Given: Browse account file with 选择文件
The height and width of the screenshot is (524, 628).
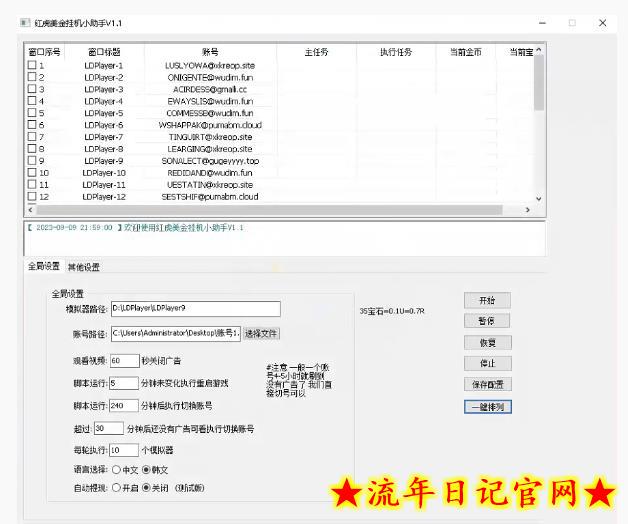Looking at the screenshot, I should coord(261,333).
